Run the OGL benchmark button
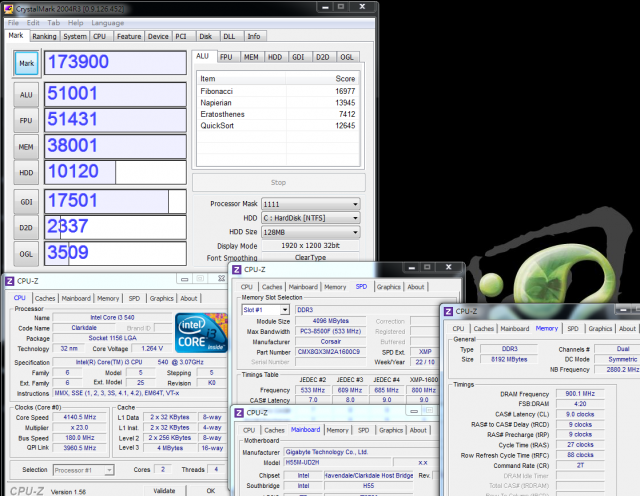The height and width of the screenshot is (496, 640). (x=26, y=254)
